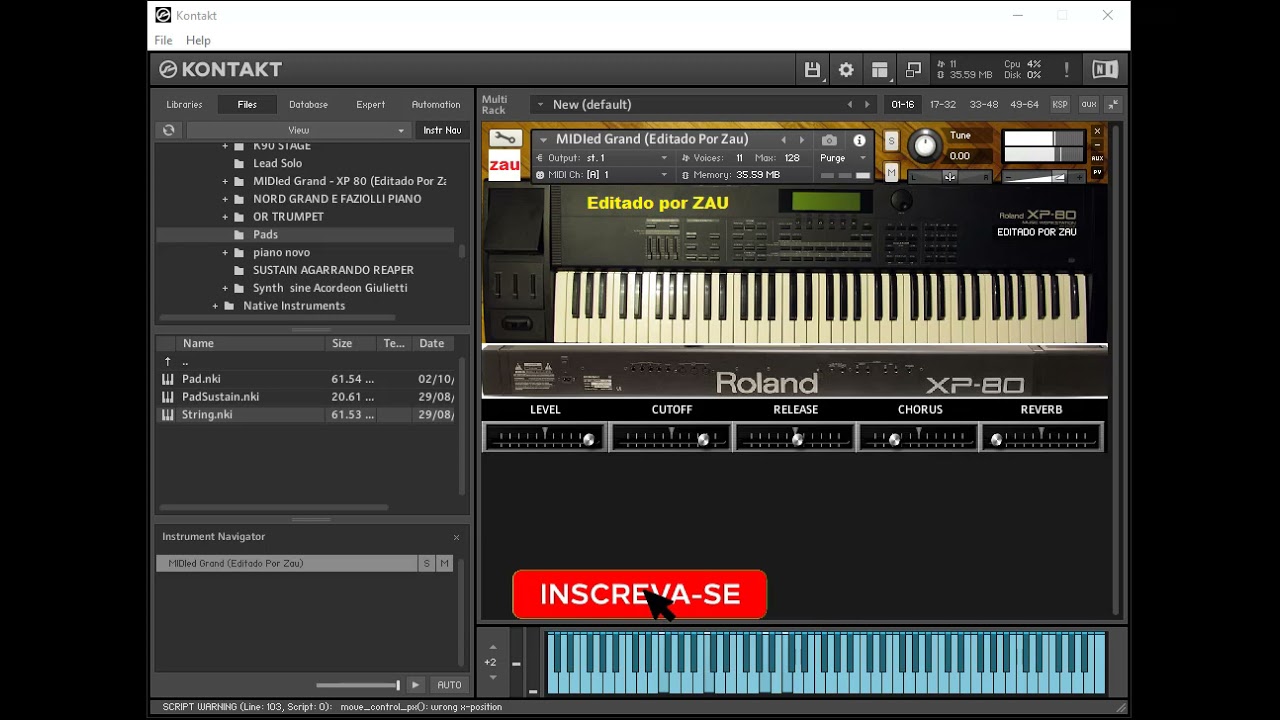Viewport: 1280px width, 720px height.
Task: Open instrument edit mode wrench icon
Action: pyautogui.click(x=505, y=139)
